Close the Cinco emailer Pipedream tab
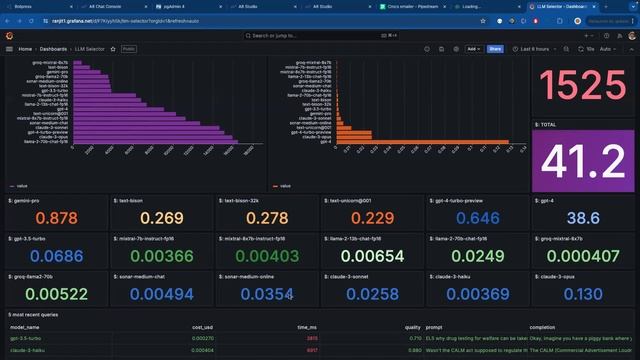The image size is (640, 360). coord(444,7)
